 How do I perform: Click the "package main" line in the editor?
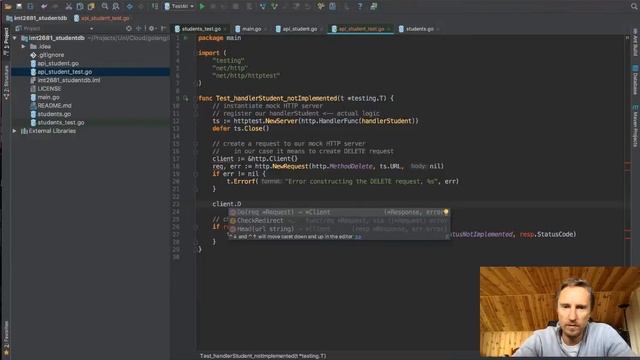pyautogui.click(x=220, y=38)
